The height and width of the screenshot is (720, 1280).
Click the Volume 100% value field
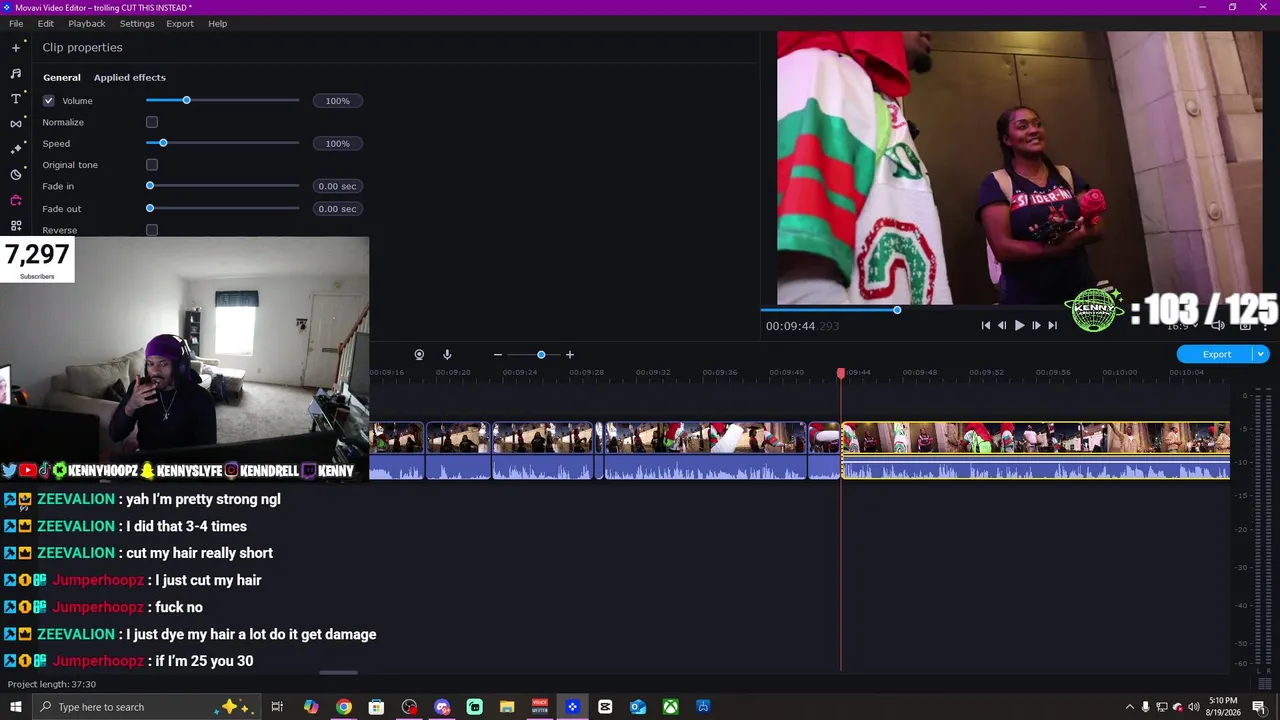337,101
